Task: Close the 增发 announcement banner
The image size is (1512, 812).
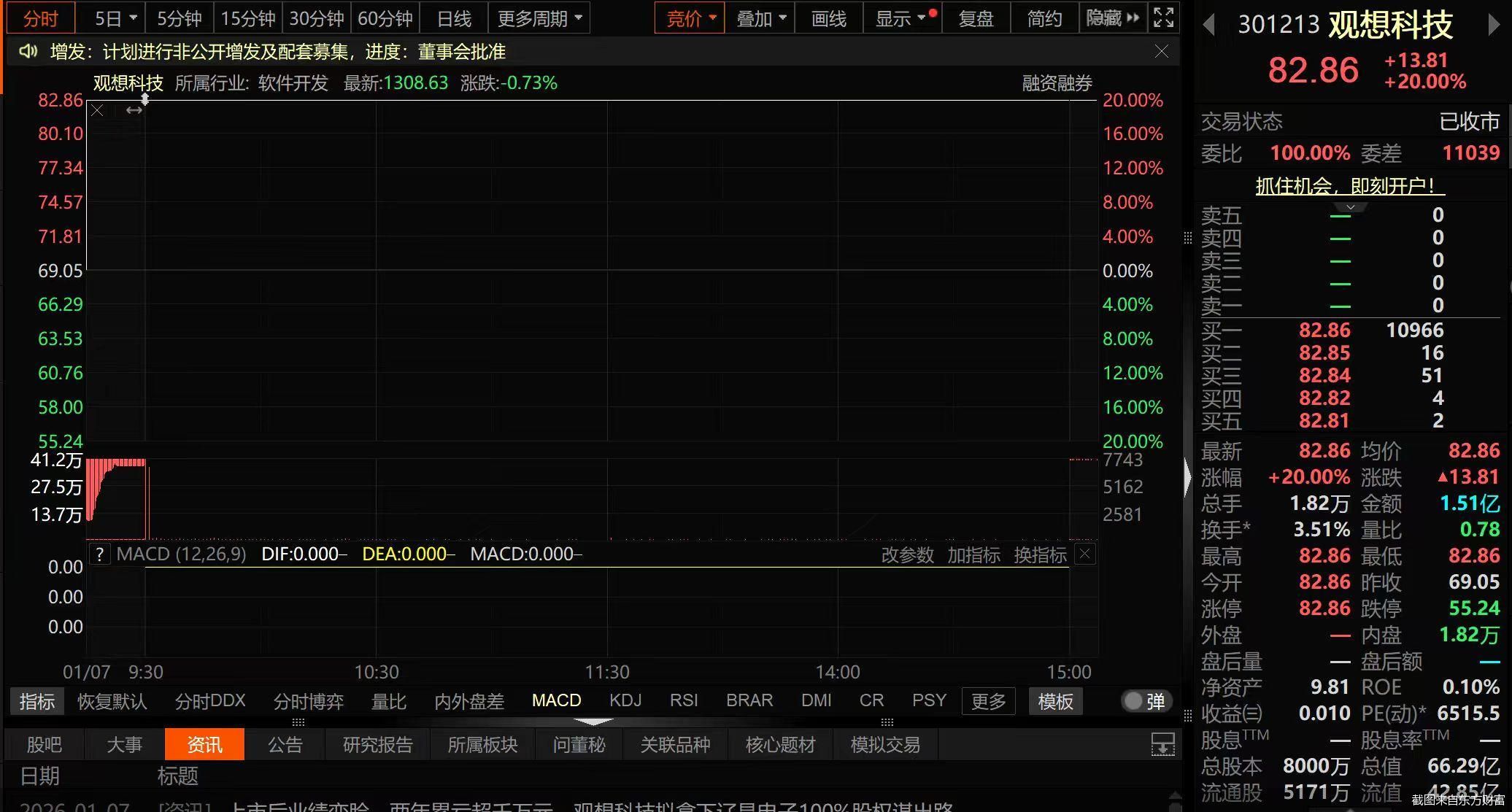Action: tap(1162, 51)
